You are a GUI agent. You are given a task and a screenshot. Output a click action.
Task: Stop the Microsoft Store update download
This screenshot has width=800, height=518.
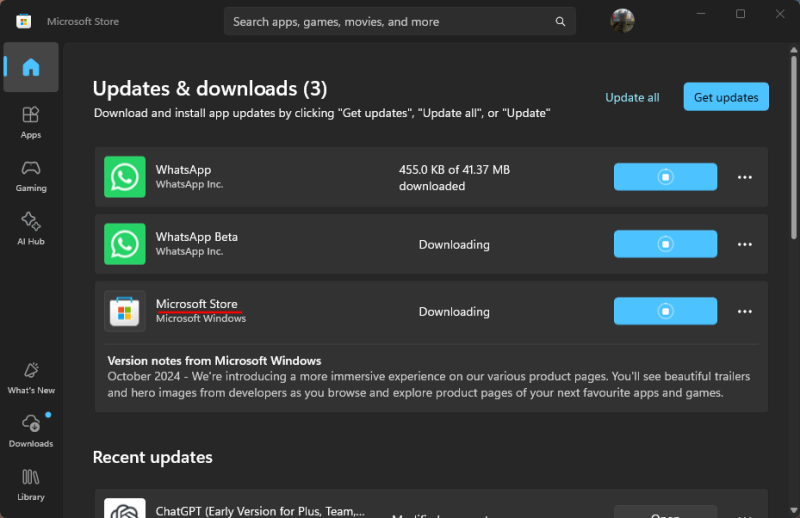pos(665,311)
